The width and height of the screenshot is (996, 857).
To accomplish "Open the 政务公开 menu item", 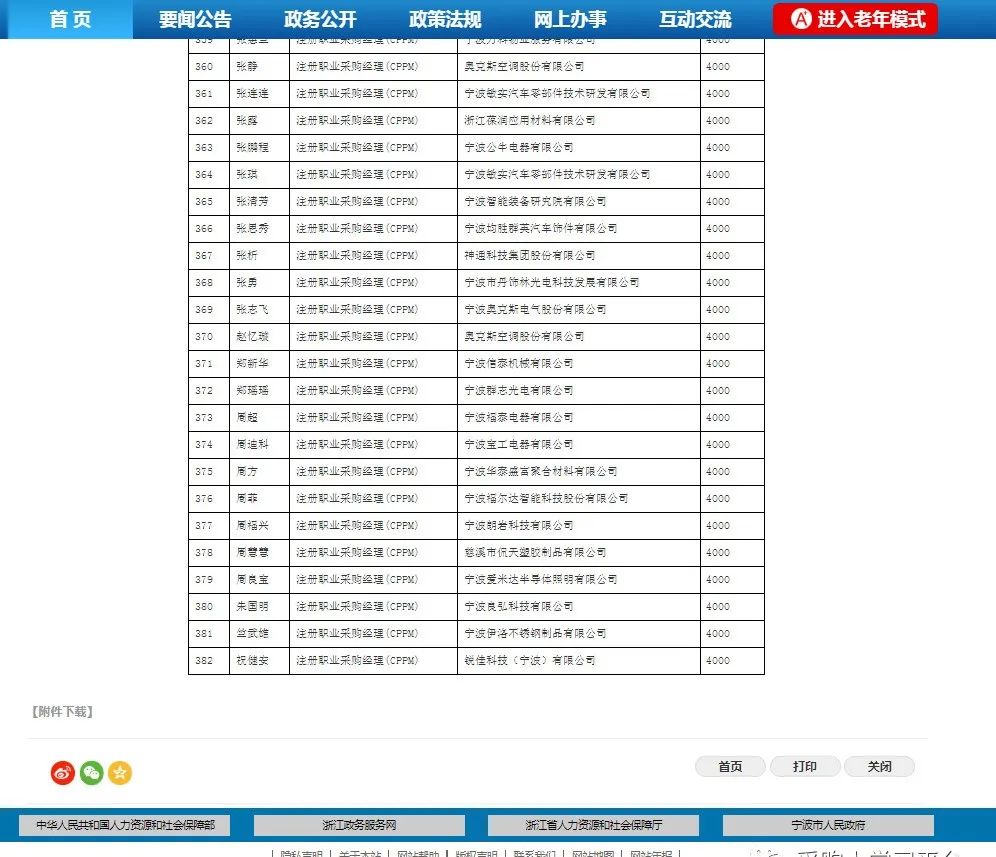I will pos(320,19).
